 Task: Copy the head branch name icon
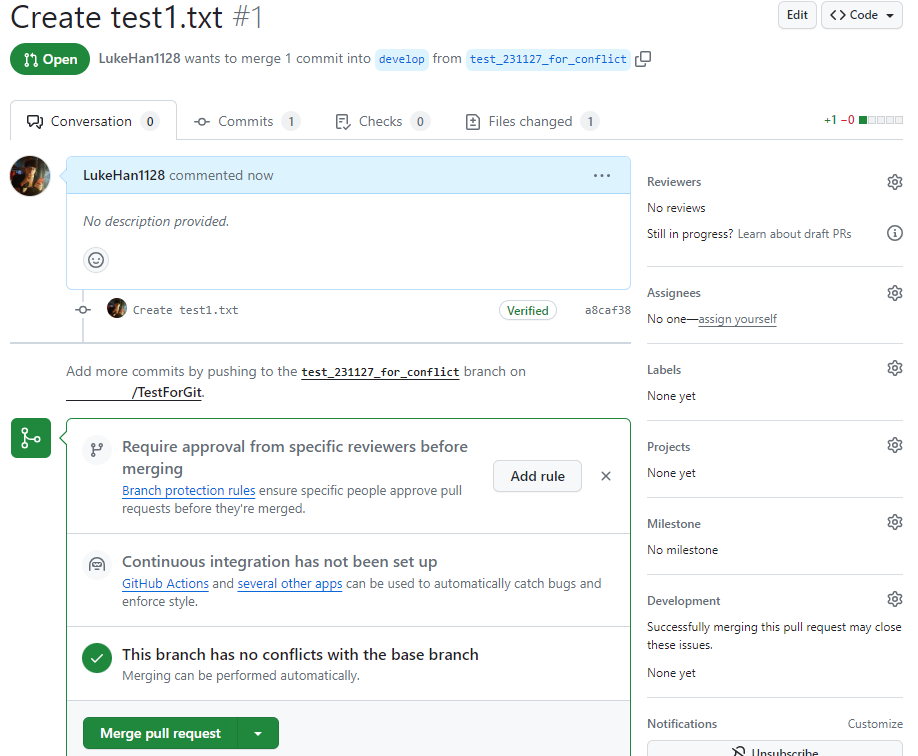pyautogui.click(x=643, y=59)
